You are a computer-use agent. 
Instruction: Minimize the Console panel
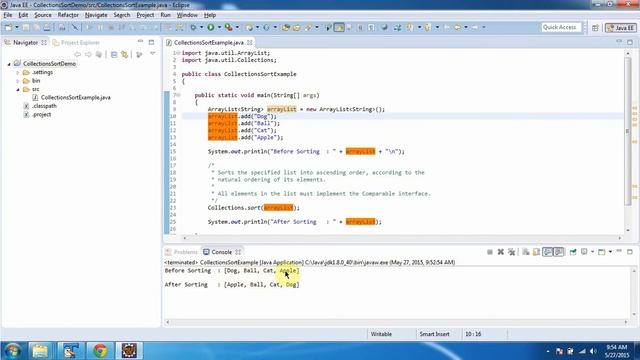pyautogui.click(x=619, y=251)
